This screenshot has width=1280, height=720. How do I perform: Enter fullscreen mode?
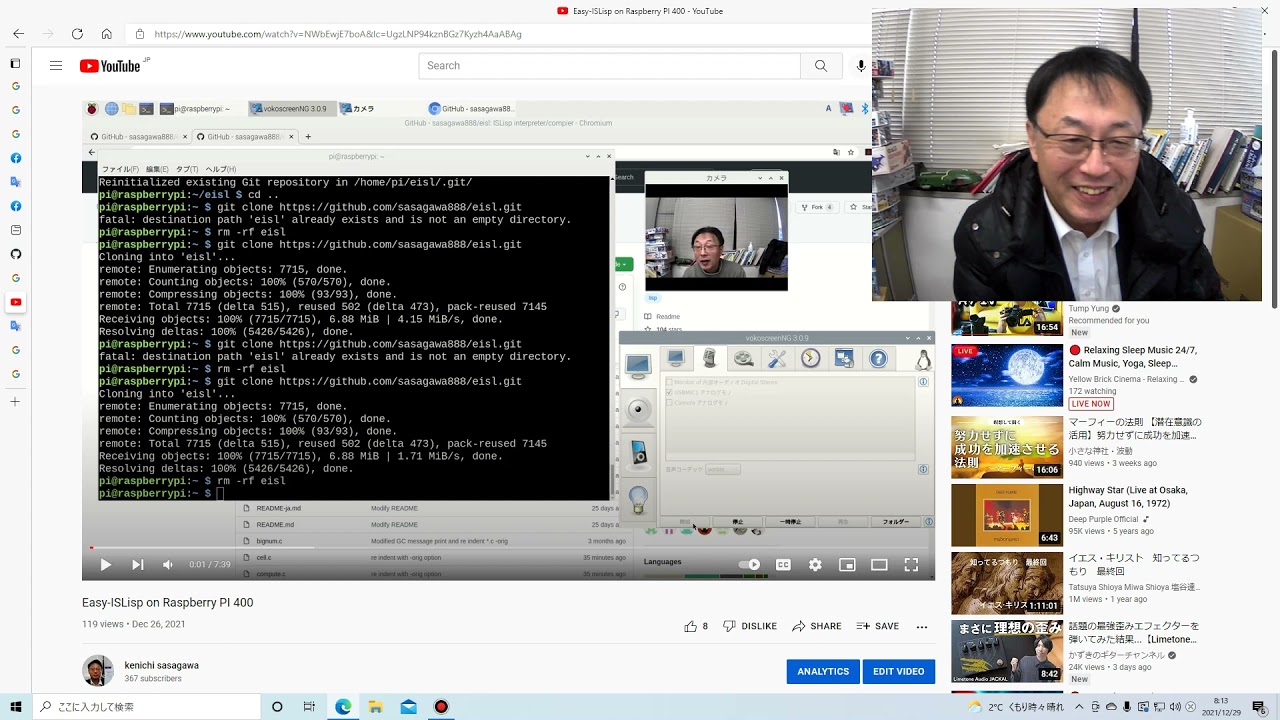pos(911,565)
